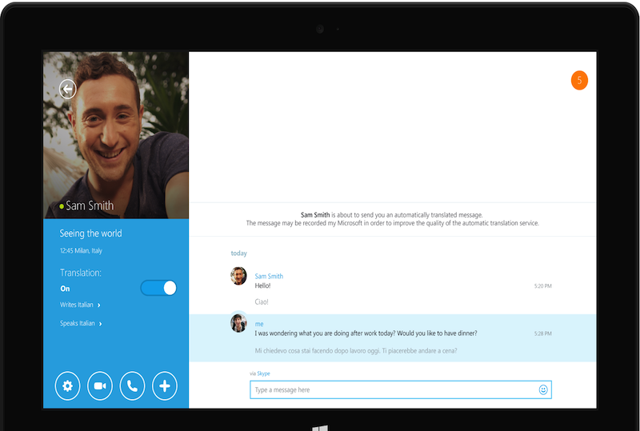Screen dimensions: 640x431
Task: Click the 'I was wondering what you are doing' message
Action: point(366,333)
